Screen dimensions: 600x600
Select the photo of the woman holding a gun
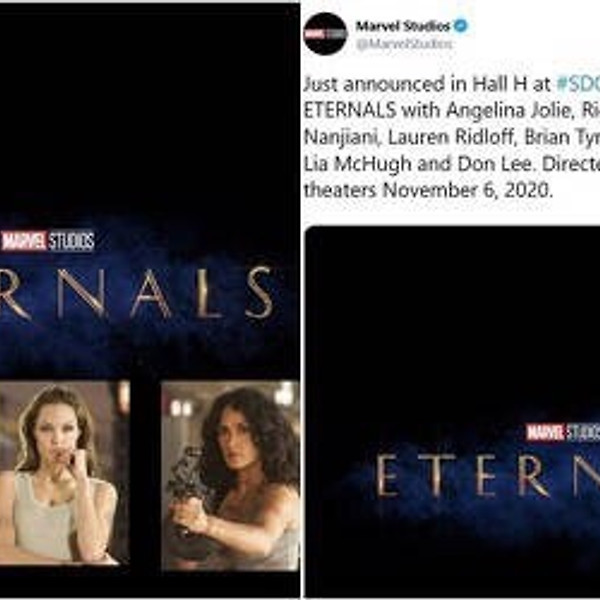coord(230,475)
